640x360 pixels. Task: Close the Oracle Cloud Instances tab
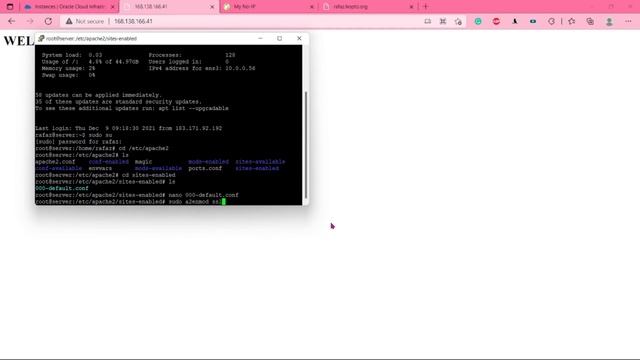click(113, 7)
